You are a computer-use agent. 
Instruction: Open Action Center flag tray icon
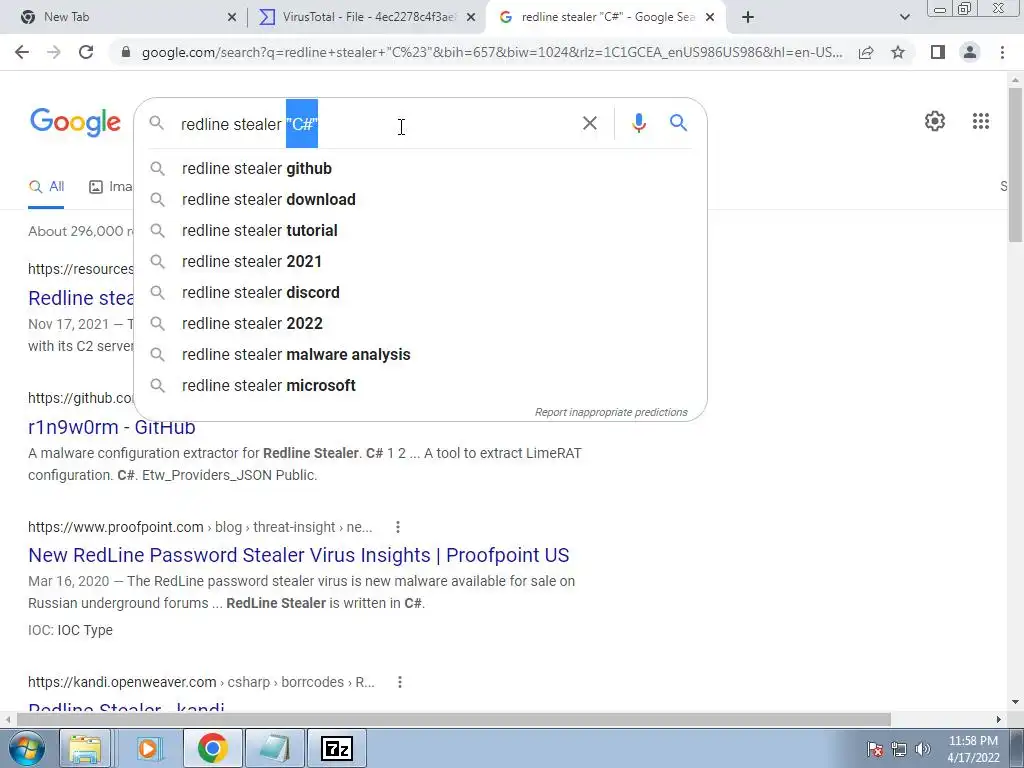(x=875, y=749)
